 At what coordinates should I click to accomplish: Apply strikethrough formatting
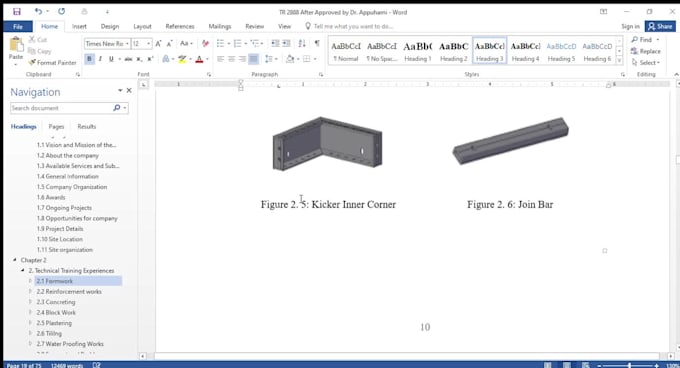pos(128,59)
